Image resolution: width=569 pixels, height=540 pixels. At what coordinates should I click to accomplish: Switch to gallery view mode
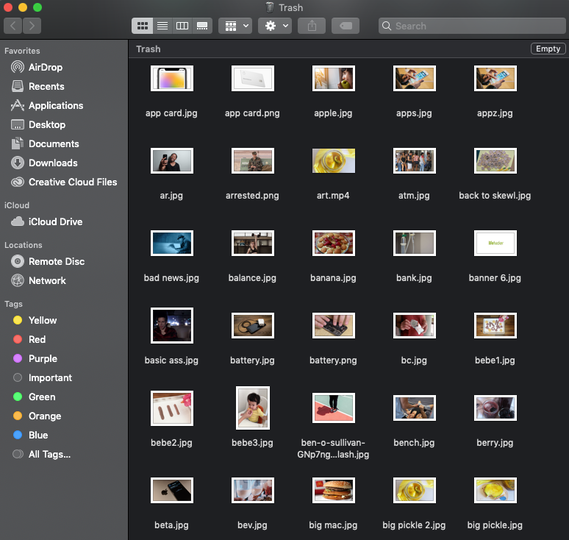point(202,26)
